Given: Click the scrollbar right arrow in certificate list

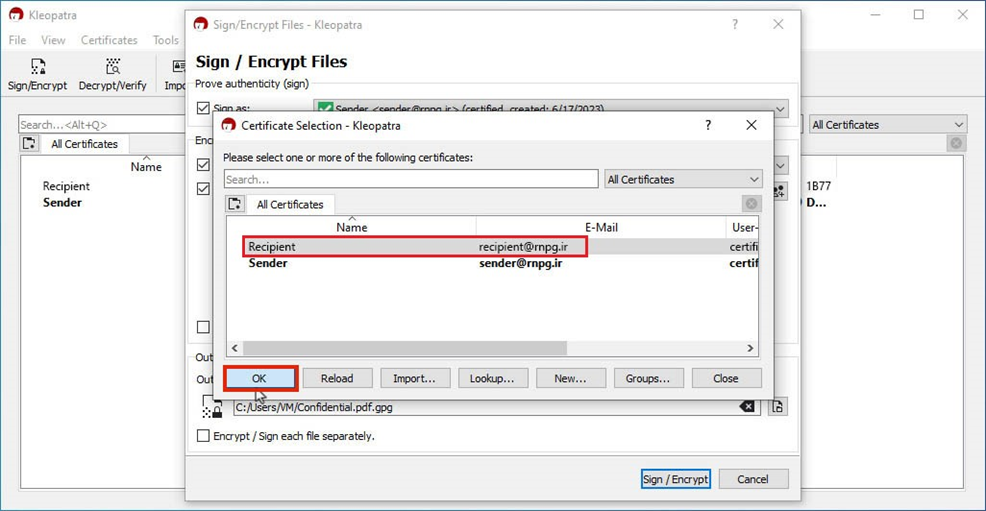Looking at the screenshot, I should tap(750, 348).
